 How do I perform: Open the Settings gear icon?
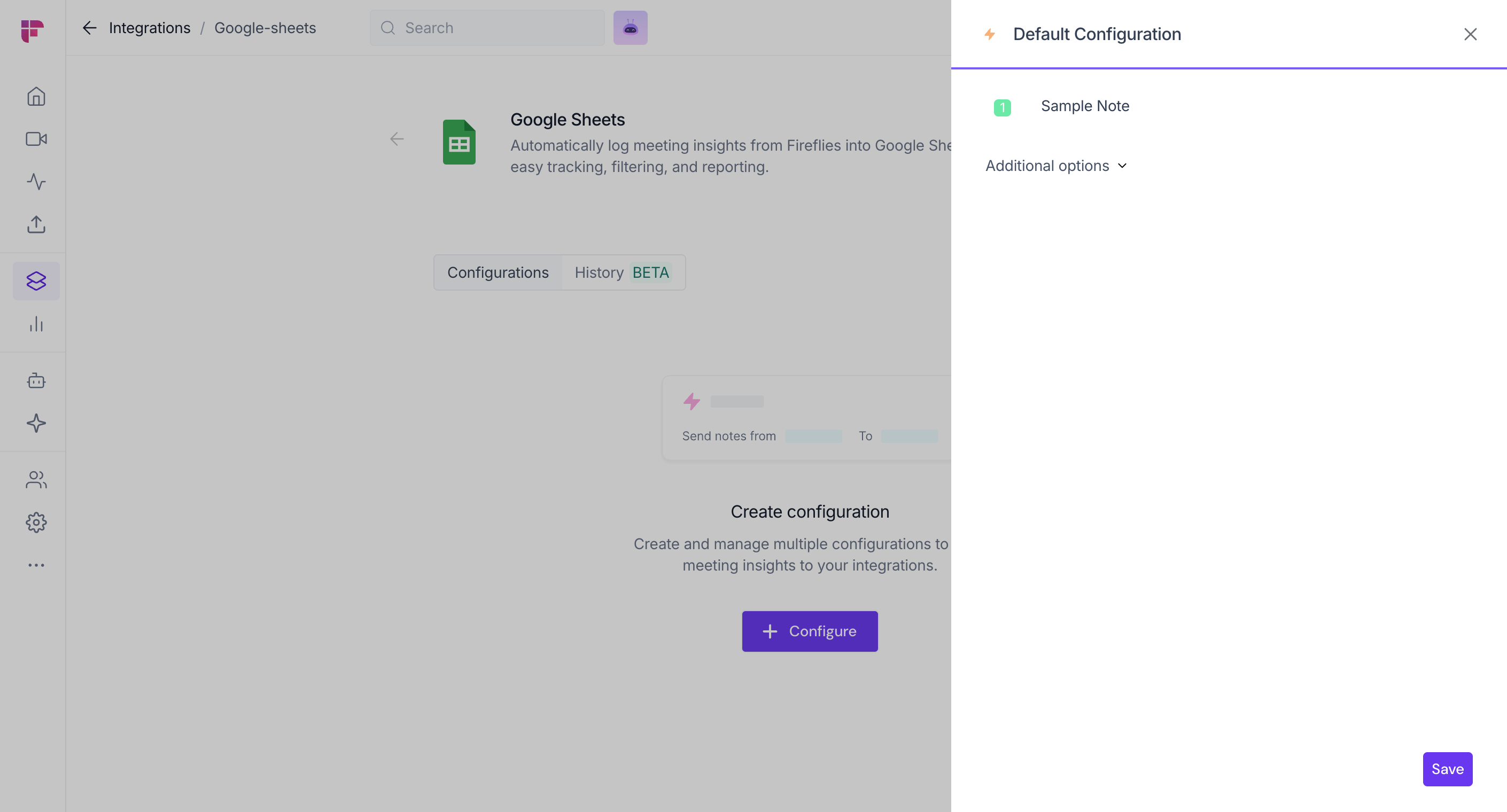coord(36,522)
